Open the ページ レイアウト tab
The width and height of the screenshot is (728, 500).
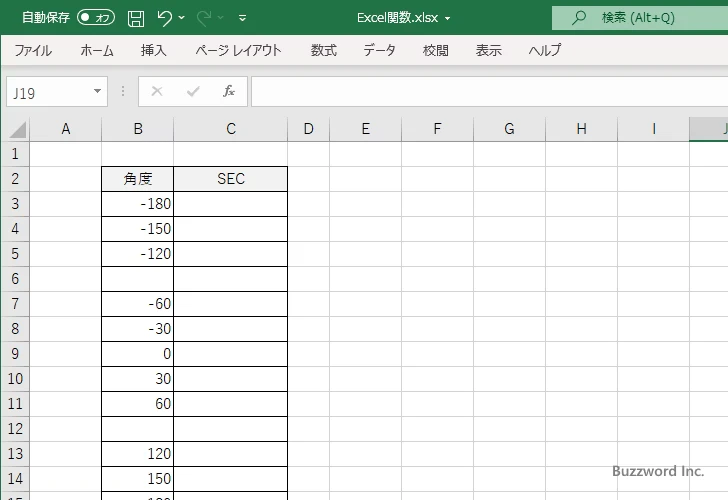pos(238,50)
